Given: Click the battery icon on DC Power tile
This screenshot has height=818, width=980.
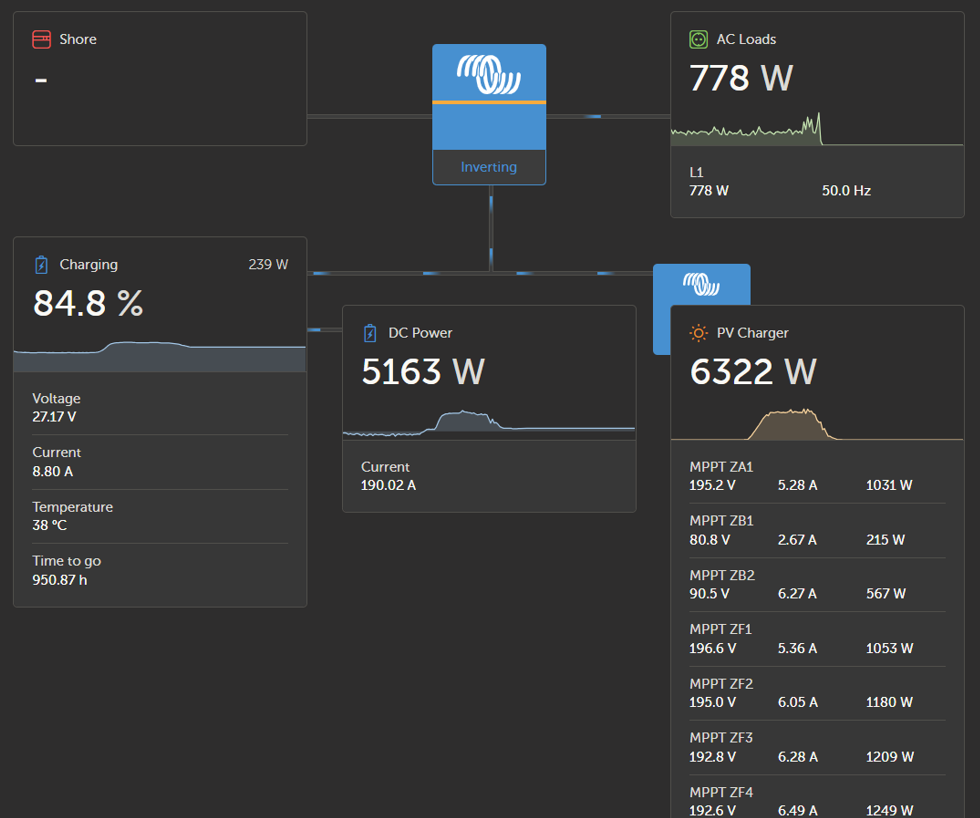Looking at the screenshot, I should pos(372,332).
